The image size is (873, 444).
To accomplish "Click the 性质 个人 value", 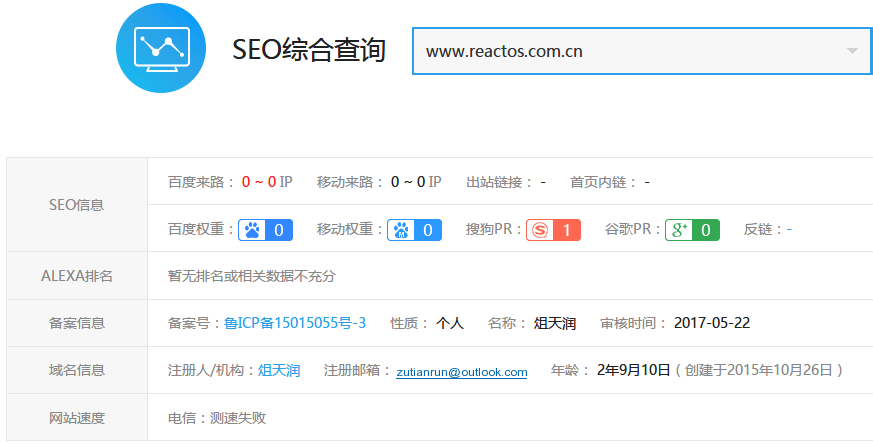I will (x=450, y=323).
